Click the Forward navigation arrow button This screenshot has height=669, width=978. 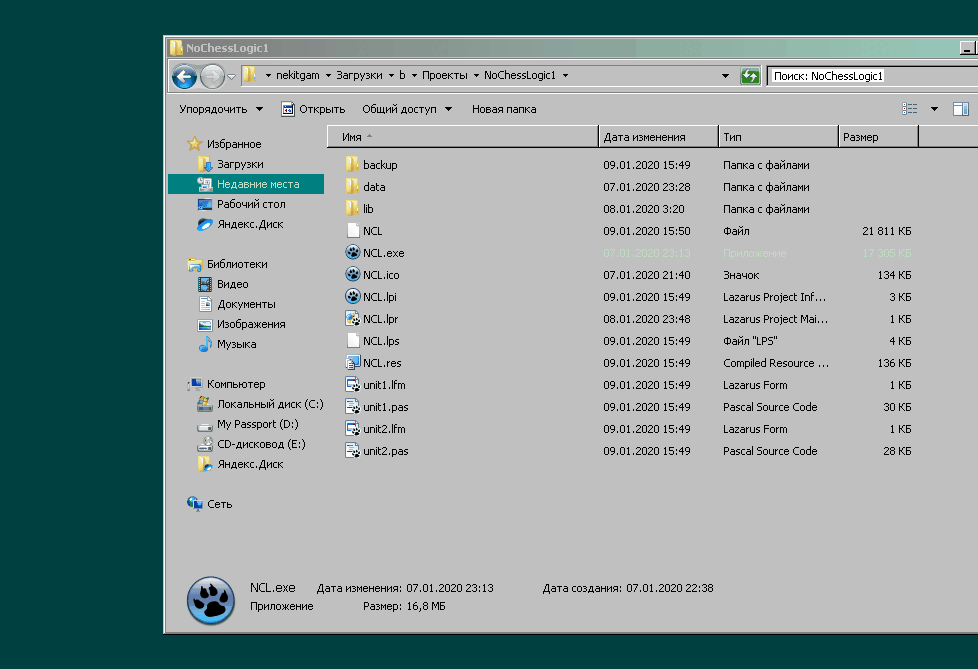212,77
